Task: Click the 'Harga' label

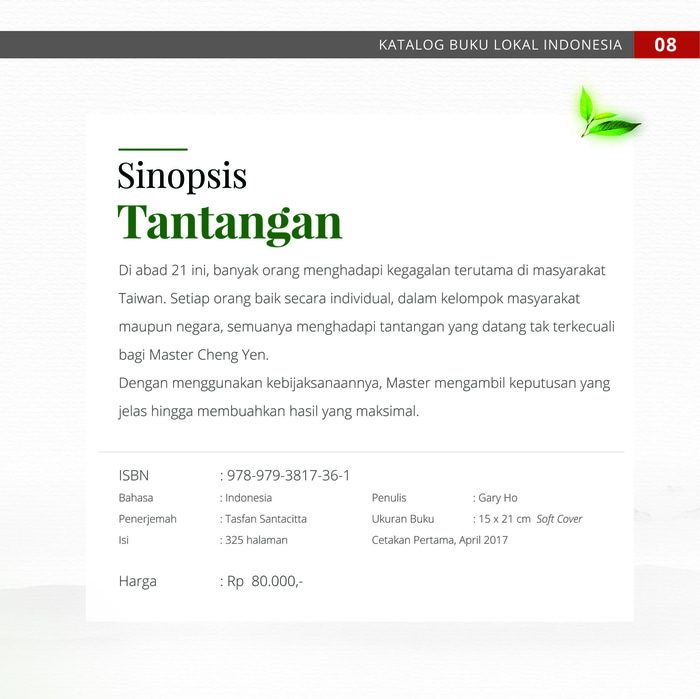Action: click(x=138, y=581)
